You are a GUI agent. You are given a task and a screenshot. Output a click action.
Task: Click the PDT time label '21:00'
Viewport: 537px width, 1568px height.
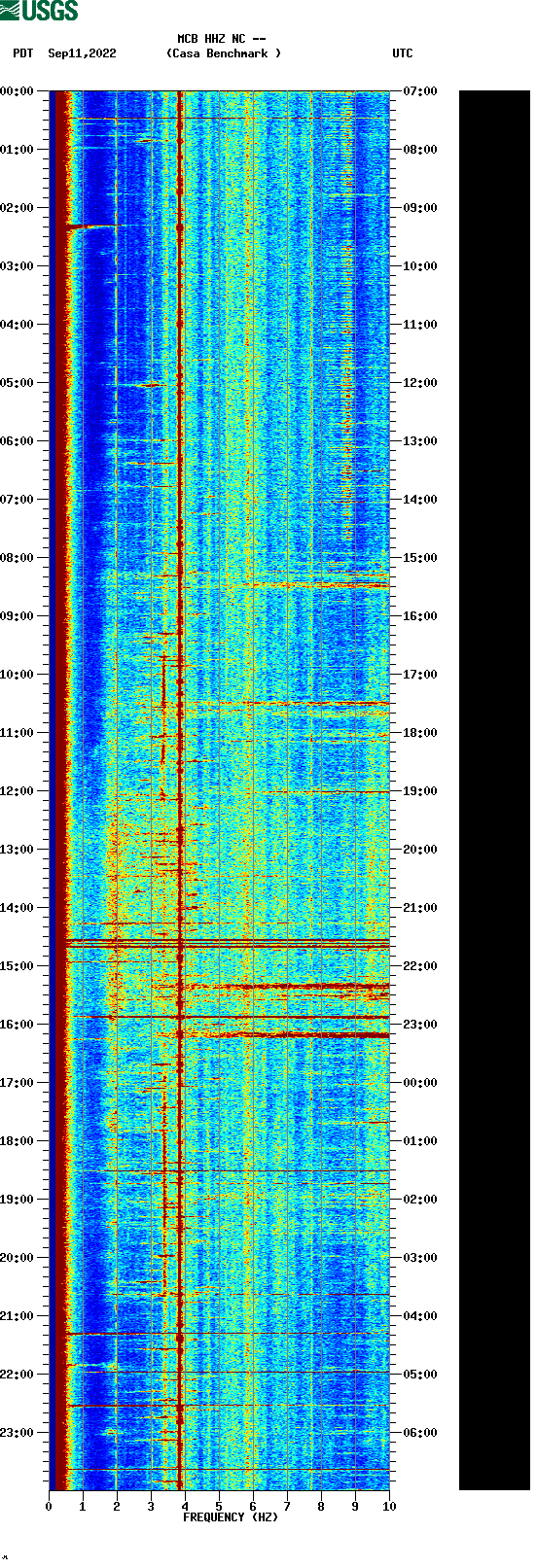pyautogui.click(x=18, y=1316)
